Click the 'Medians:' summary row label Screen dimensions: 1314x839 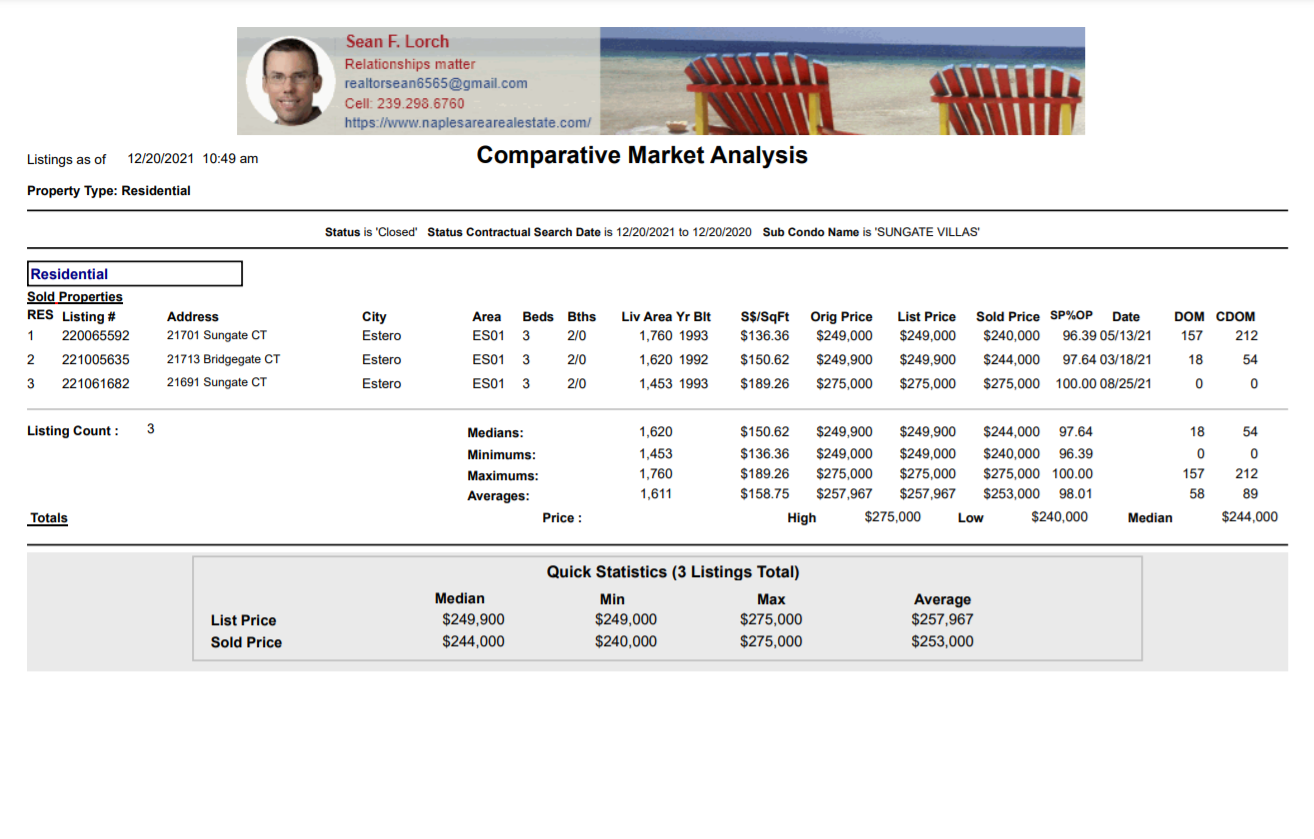(x=496, y=433)
